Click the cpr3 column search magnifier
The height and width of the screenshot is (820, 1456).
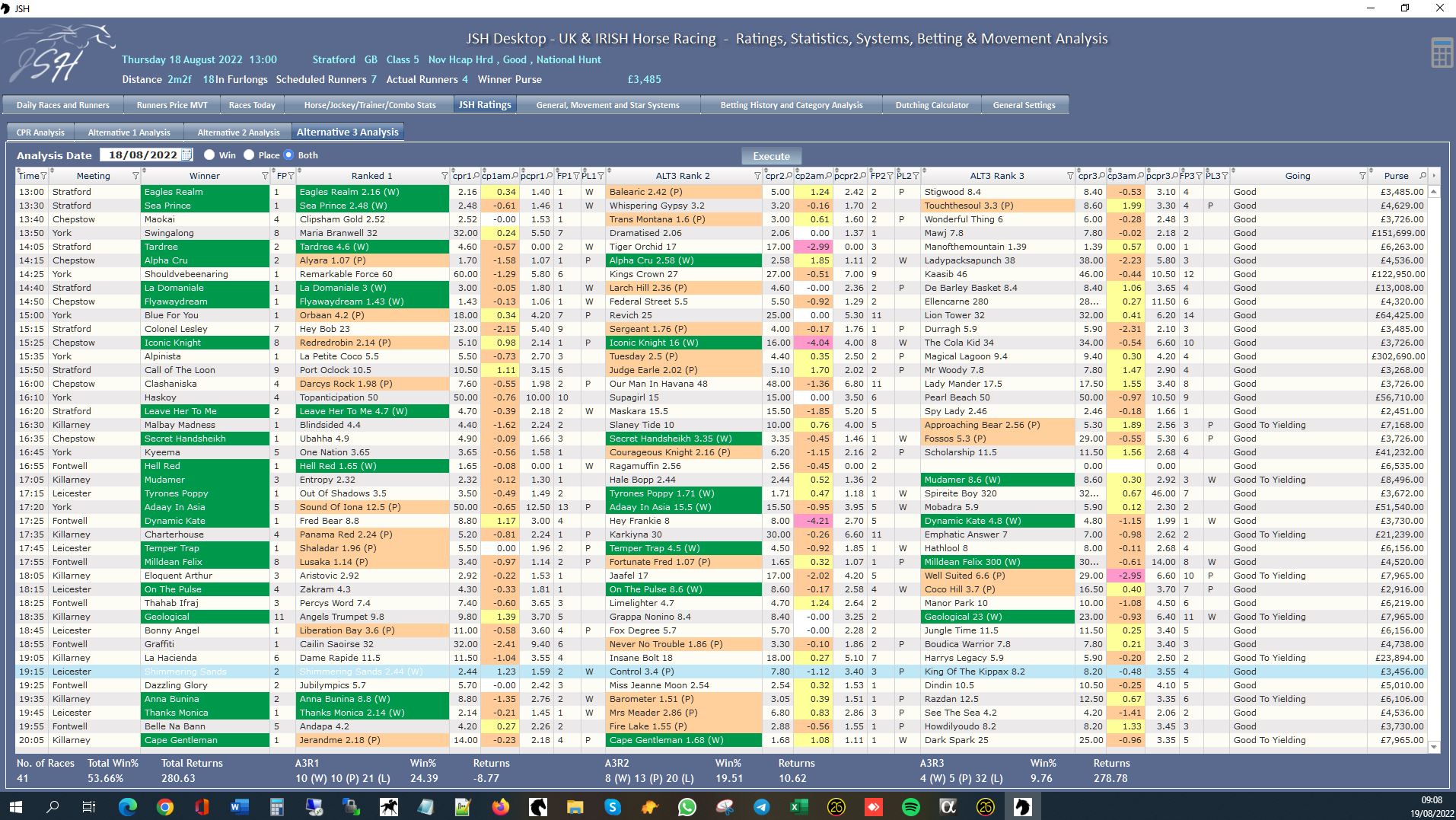tap(1102, 176)
